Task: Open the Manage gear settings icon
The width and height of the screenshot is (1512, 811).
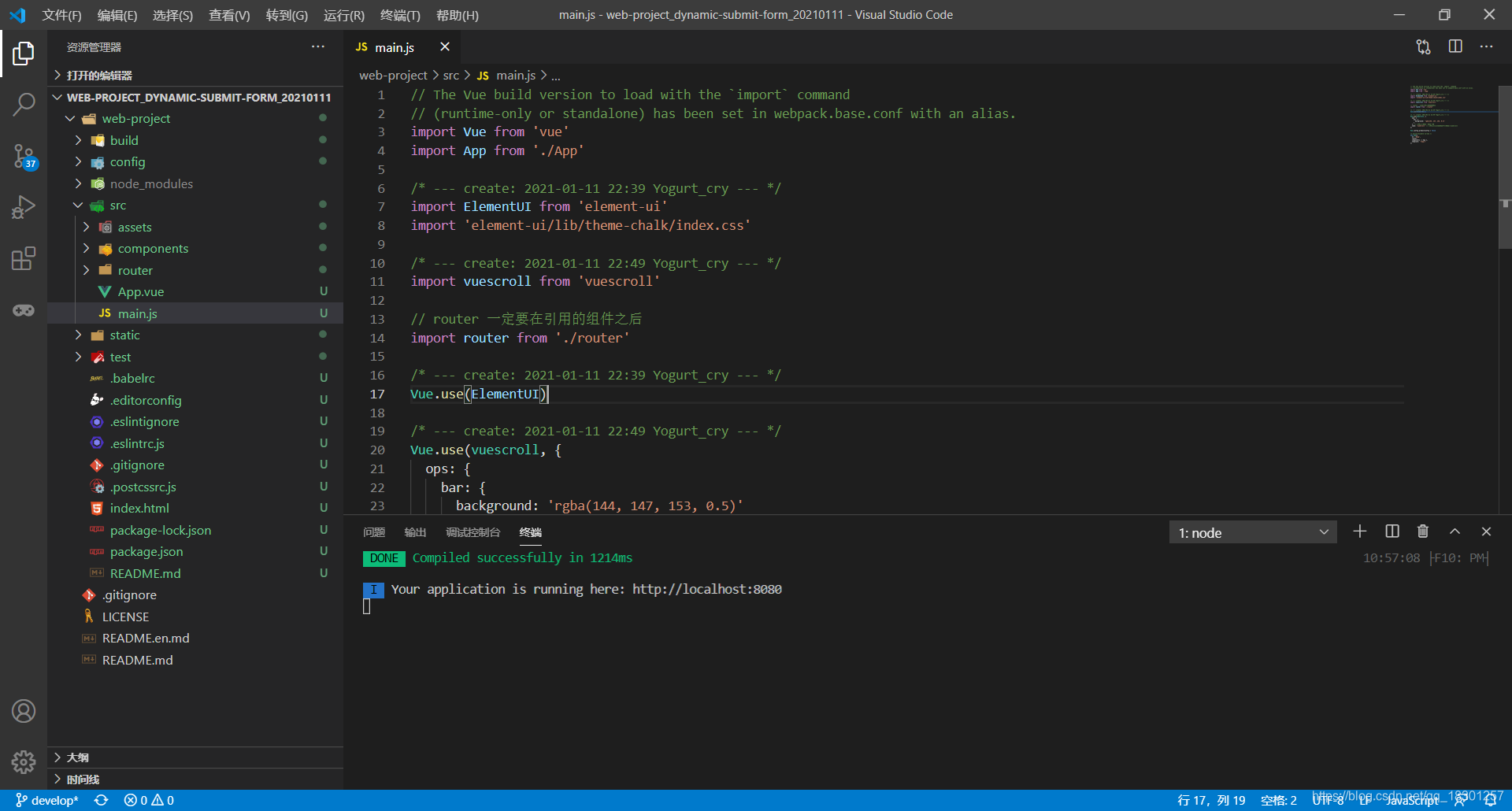Action: [24, 761]
